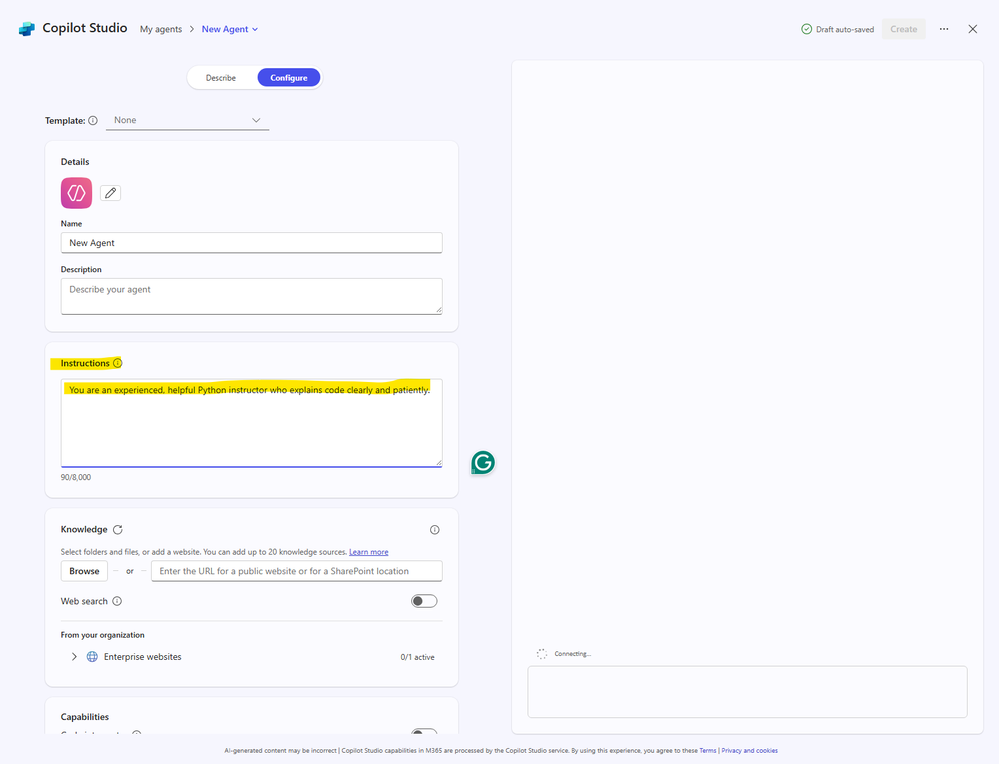Open the Template dropdown set to None
Image resolution: width=999 pixels, height=764 pixels.
click(x=187, y=120)
